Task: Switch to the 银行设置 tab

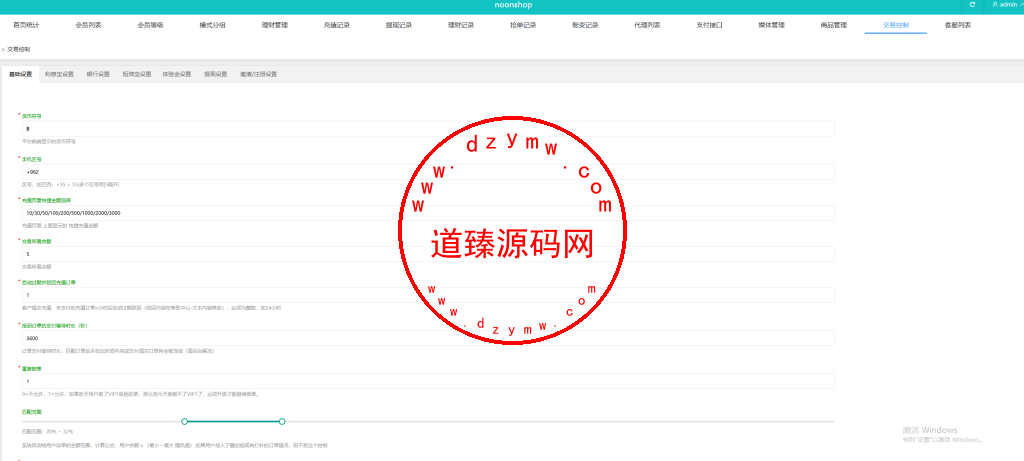Action: 98,74
